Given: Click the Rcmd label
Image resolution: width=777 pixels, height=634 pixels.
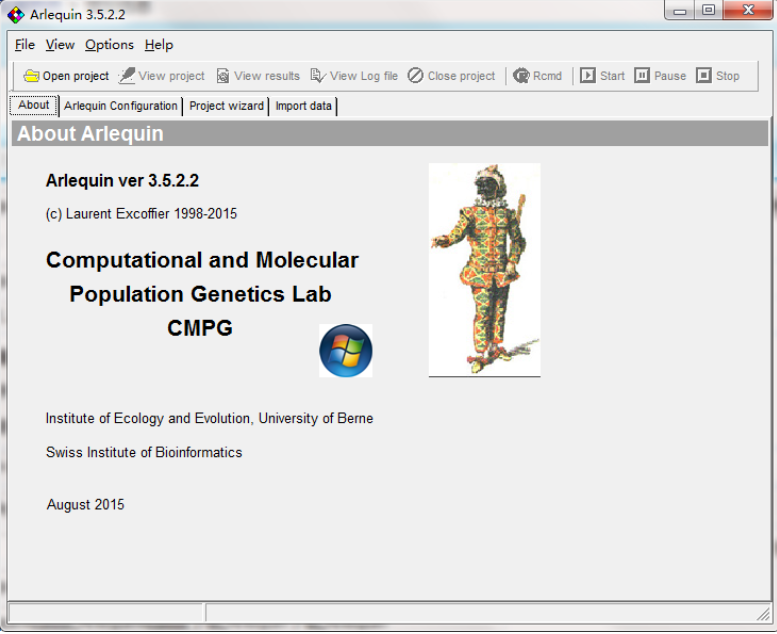Looking at the screenshot, I should (547, 76).
